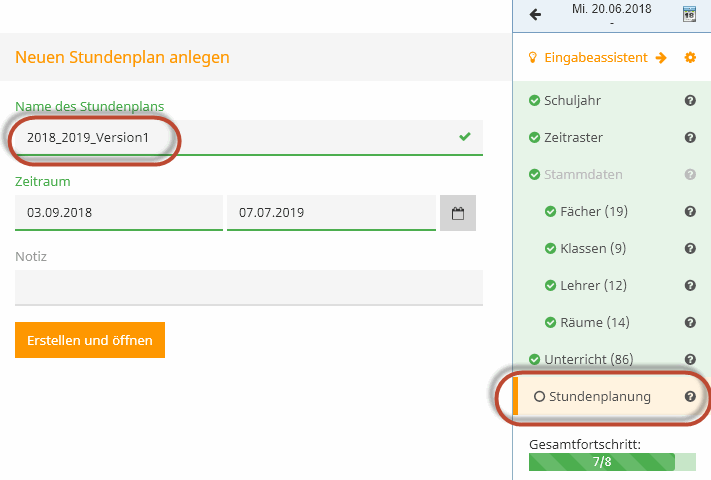
Task: Open Klassen (9) in the assistant
Action: coord(593,249)
